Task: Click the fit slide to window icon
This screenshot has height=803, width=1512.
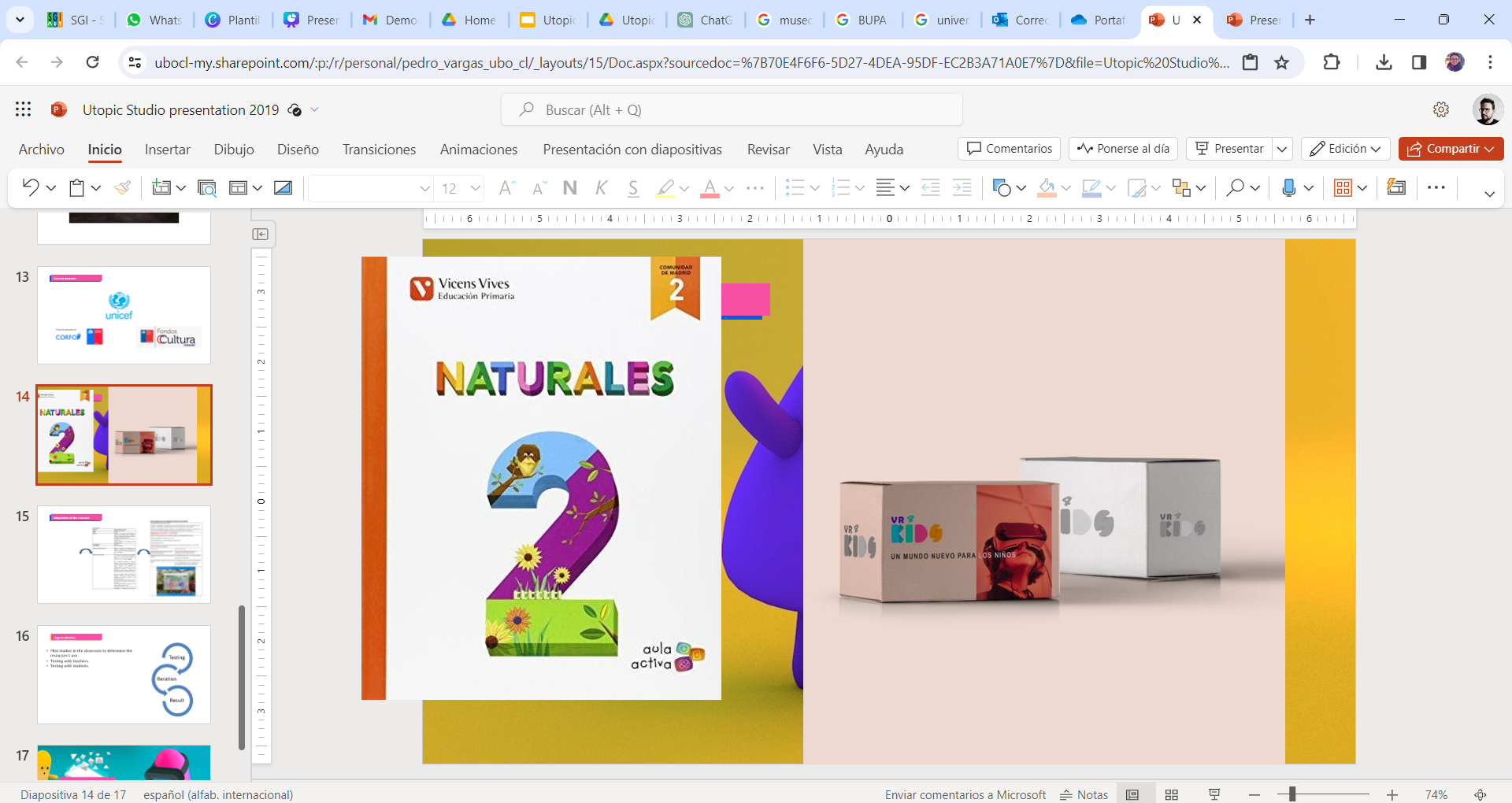Action: point(1480,794)
